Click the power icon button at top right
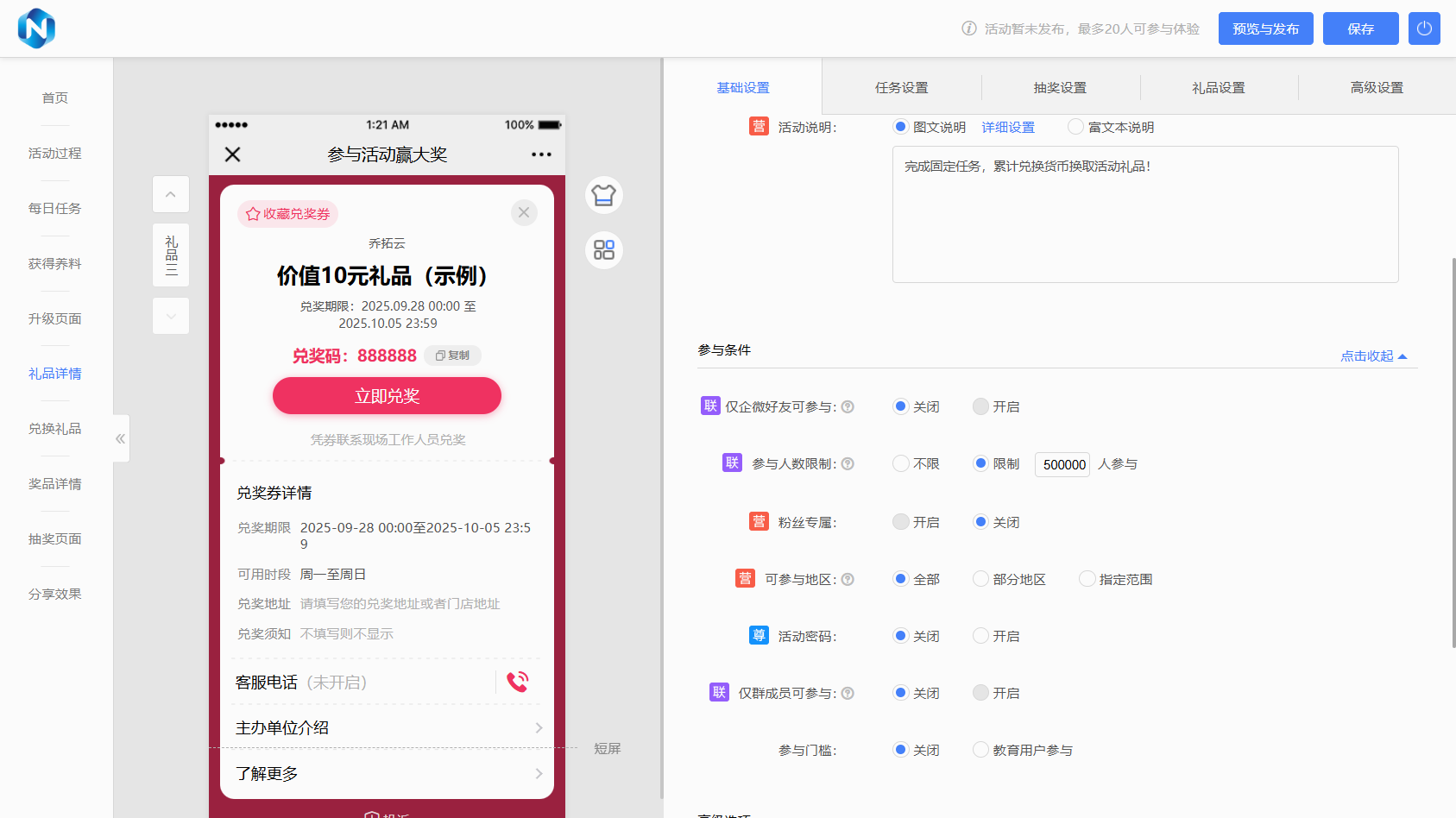 pos(1424,28)
